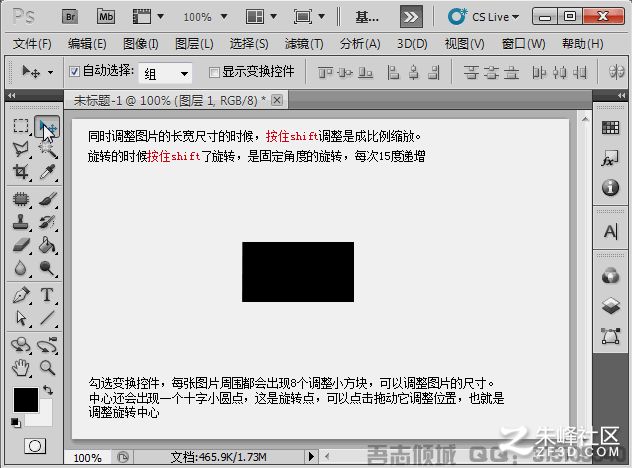Open the 滤镜(T) menu
Image resolution: width=632 pixels, height=468 pixels.
tap(304, 44)
